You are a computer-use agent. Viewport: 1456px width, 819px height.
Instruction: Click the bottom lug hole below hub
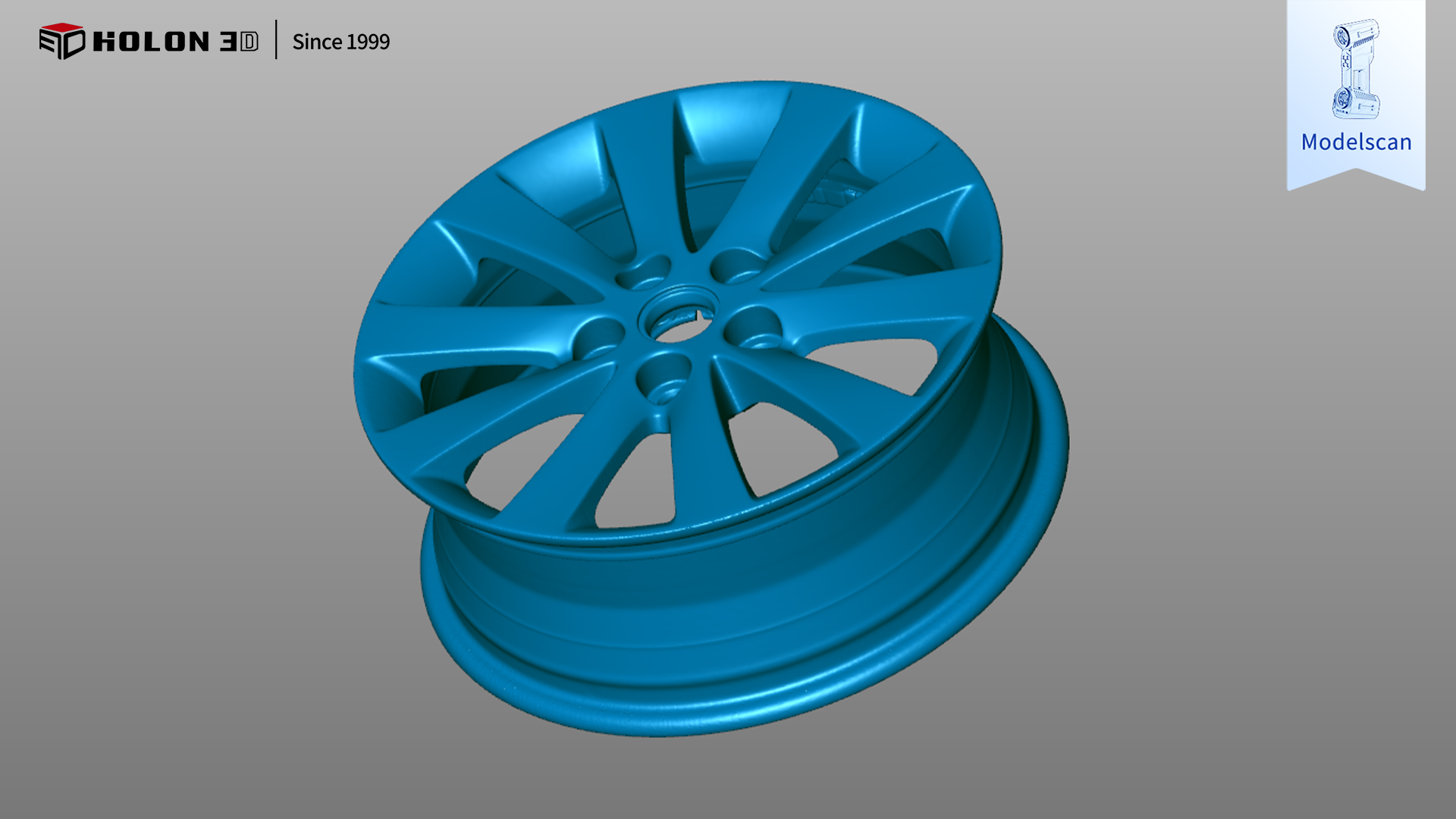664,380
